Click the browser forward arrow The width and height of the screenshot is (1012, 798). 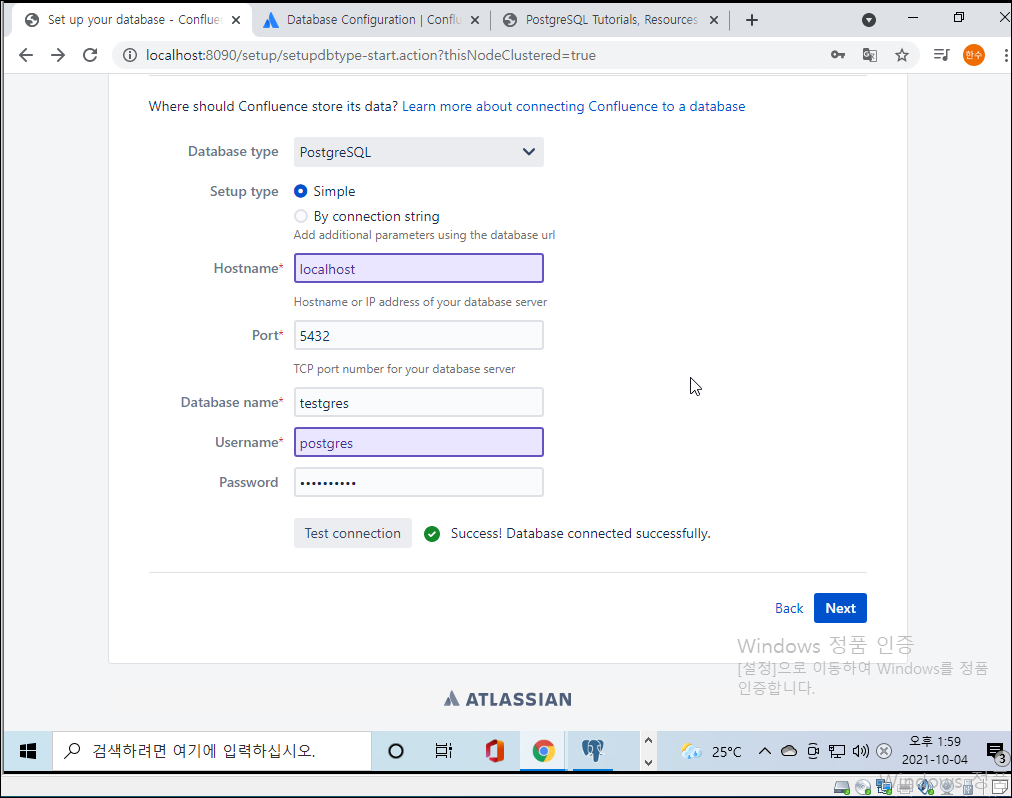pos(58,56)
